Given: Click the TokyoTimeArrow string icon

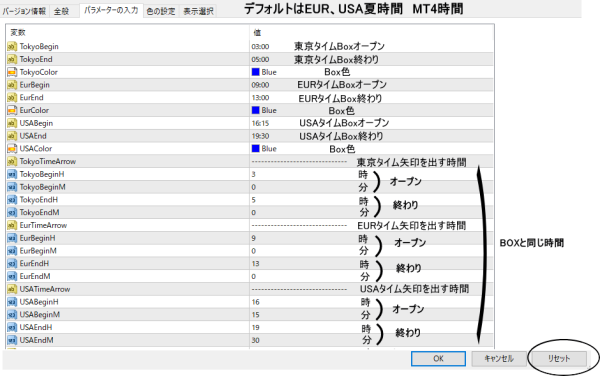Looking at the screenshot, I should pyautogui.click(x=12, y=161).
